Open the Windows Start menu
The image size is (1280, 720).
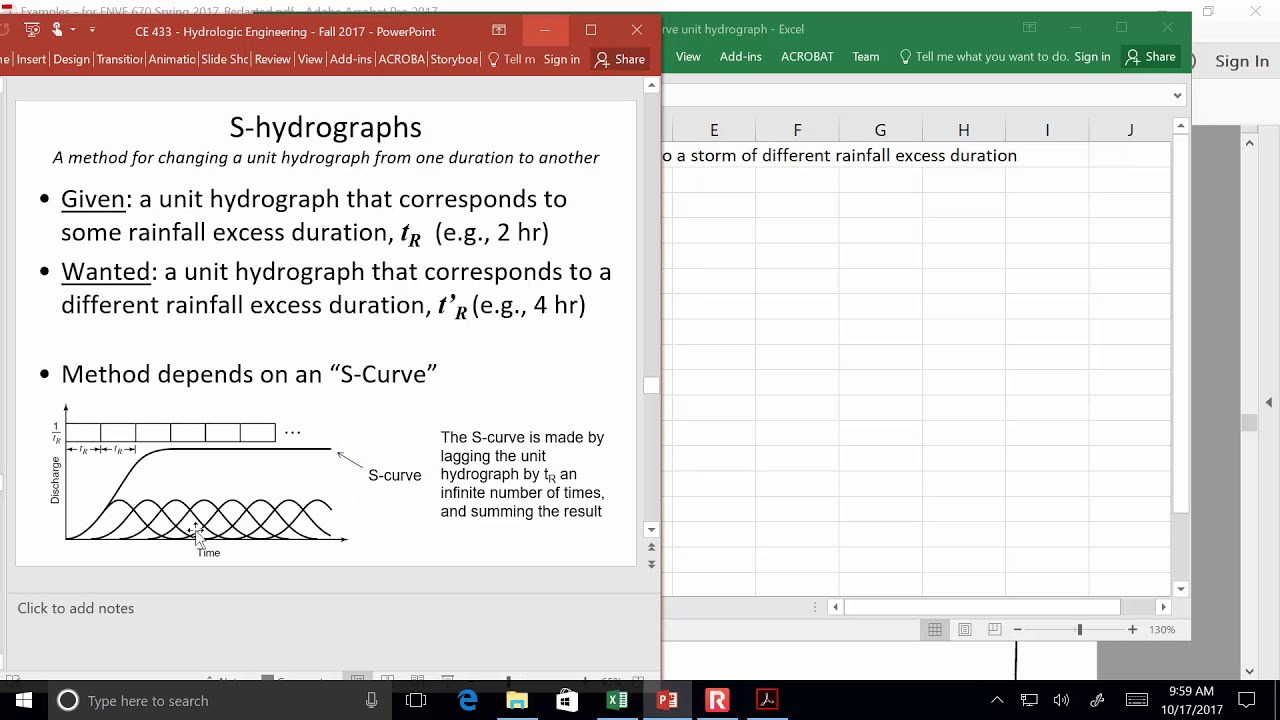(24, 700)
